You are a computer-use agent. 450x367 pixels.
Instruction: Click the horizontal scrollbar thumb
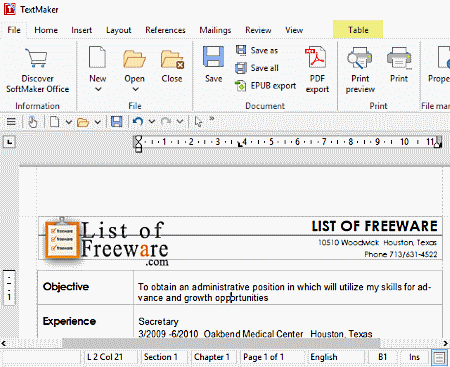221,343
